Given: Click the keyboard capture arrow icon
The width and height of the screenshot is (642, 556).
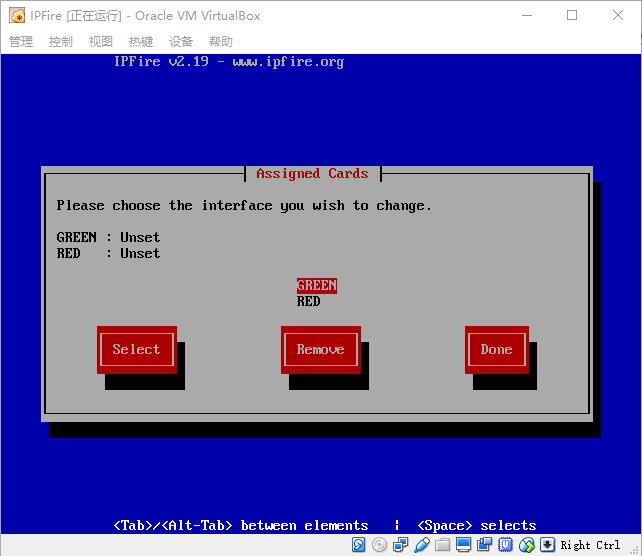Looking at the screenshot, I should point(547,545).
